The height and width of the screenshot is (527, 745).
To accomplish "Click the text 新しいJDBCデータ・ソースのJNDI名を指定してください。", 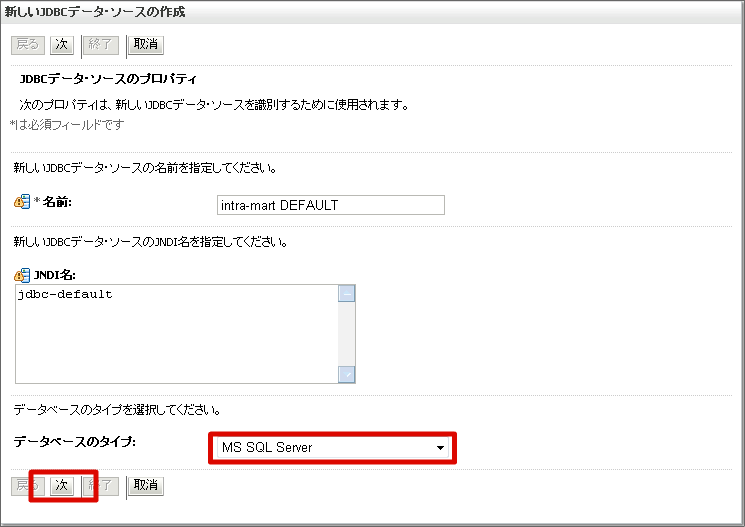I will tap(150, 242).
